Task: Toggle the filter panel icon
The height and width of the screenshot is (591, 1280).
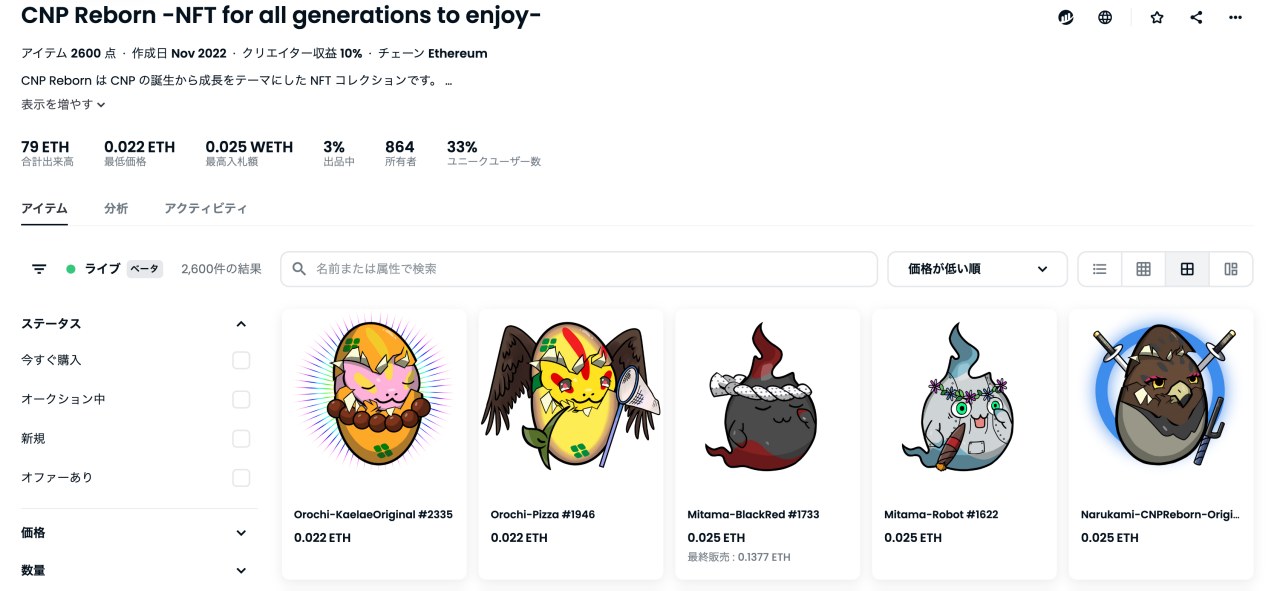Action: pos(39,269)
